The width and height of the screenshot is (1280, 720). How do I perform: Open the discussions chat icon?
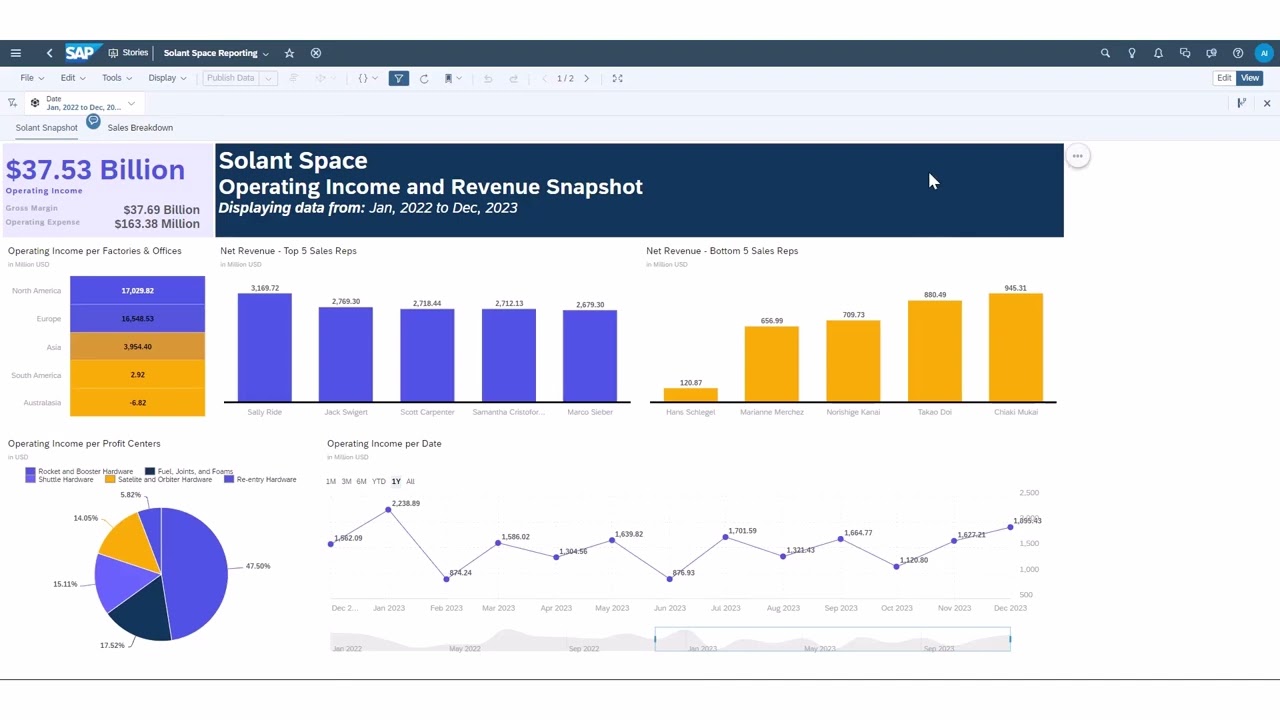coord(1185,53)
